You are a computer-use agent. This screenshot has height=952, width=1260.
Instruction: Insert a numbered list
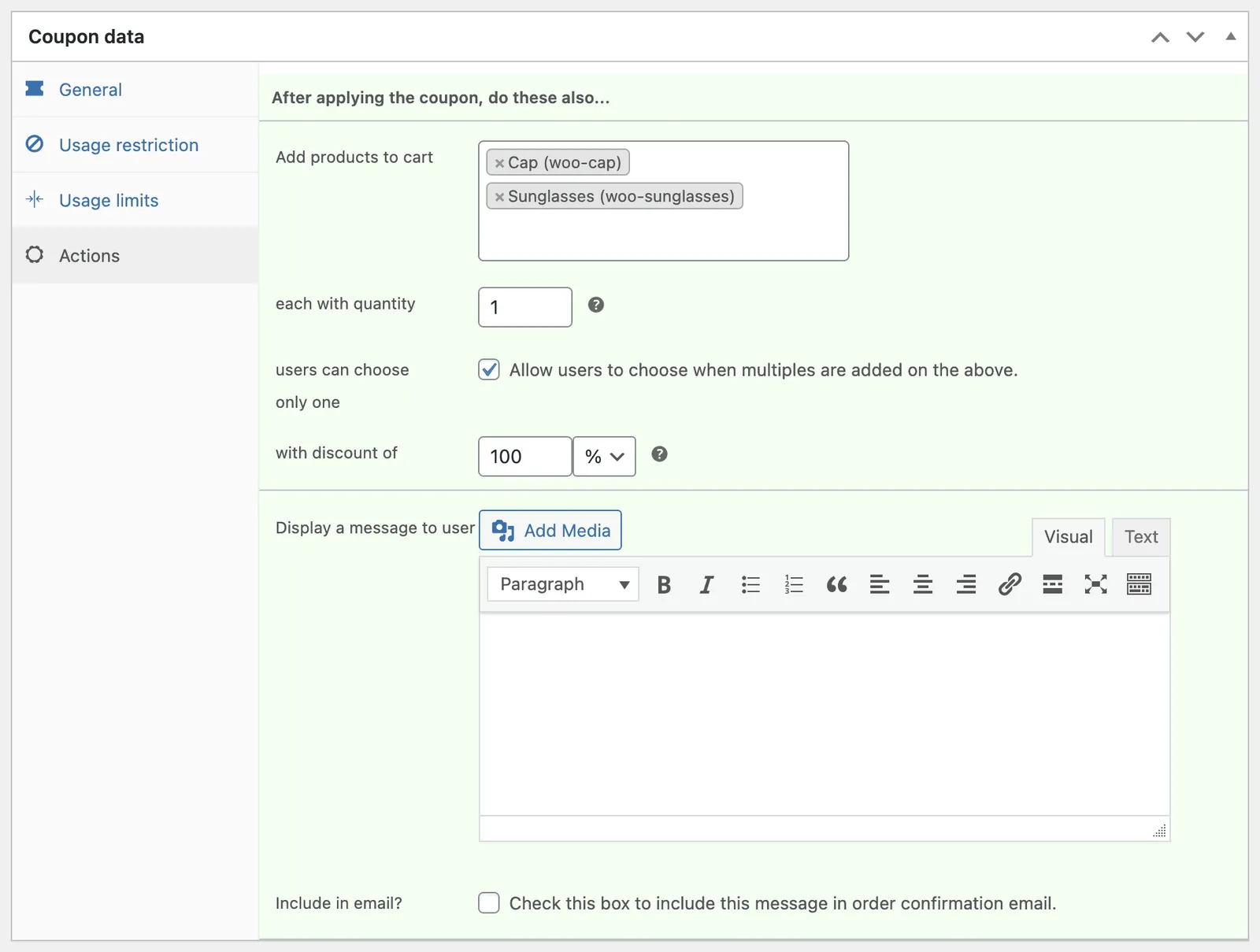coord(794,584)
